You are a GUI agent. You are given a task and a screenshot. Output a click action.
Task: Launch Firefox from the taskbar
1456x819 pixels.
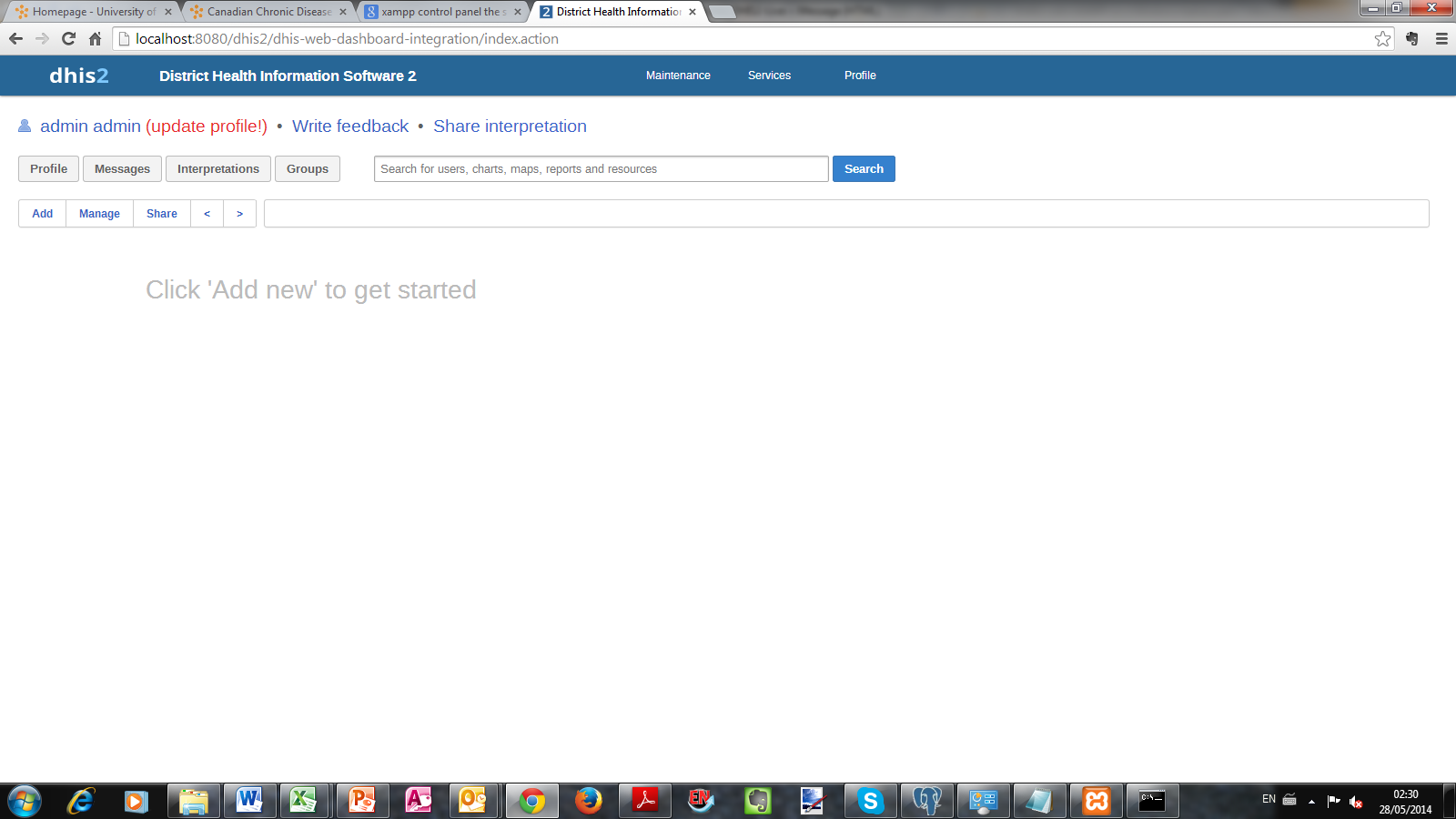(x=589, y=801)
